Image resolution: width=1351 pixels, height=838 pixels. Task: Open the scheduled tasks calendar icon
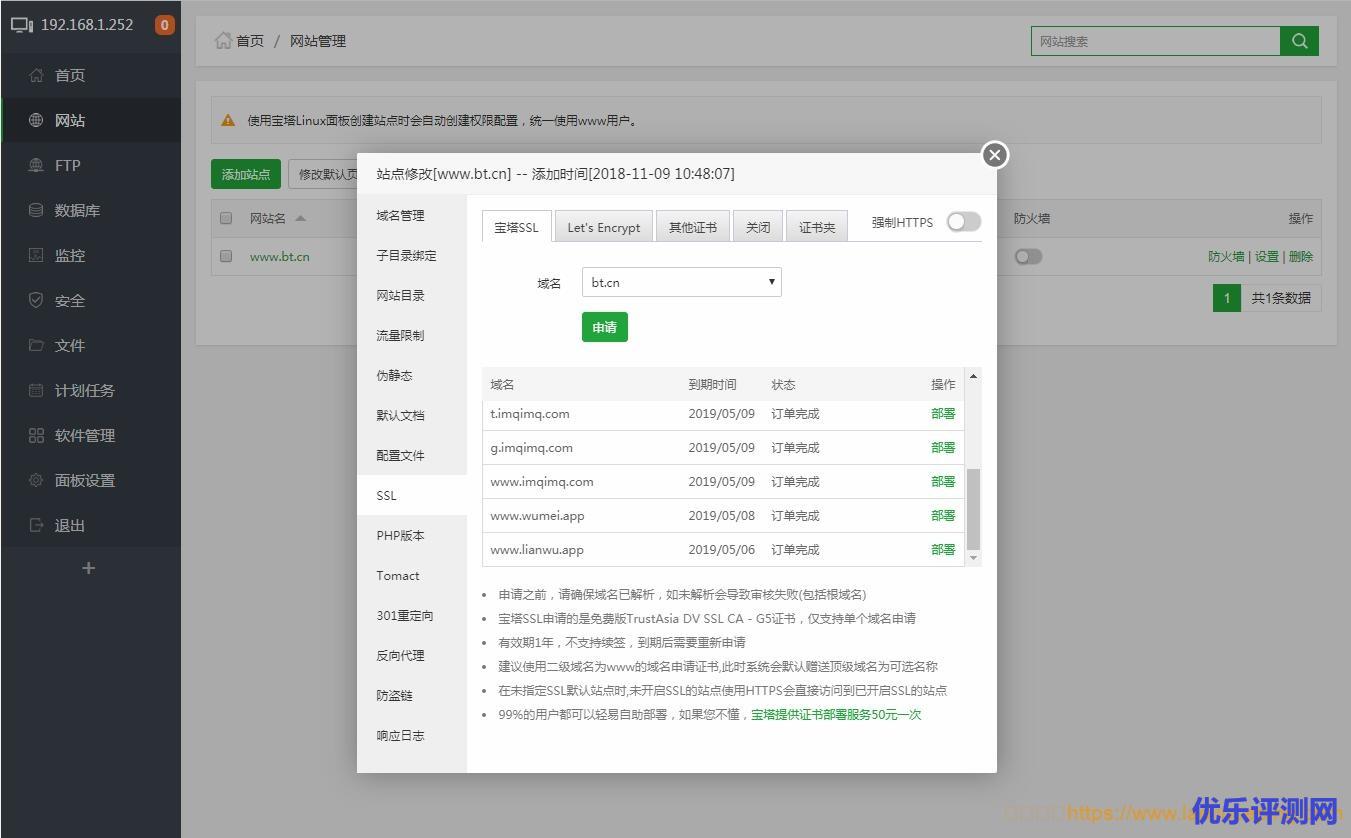tap(37, 391)
